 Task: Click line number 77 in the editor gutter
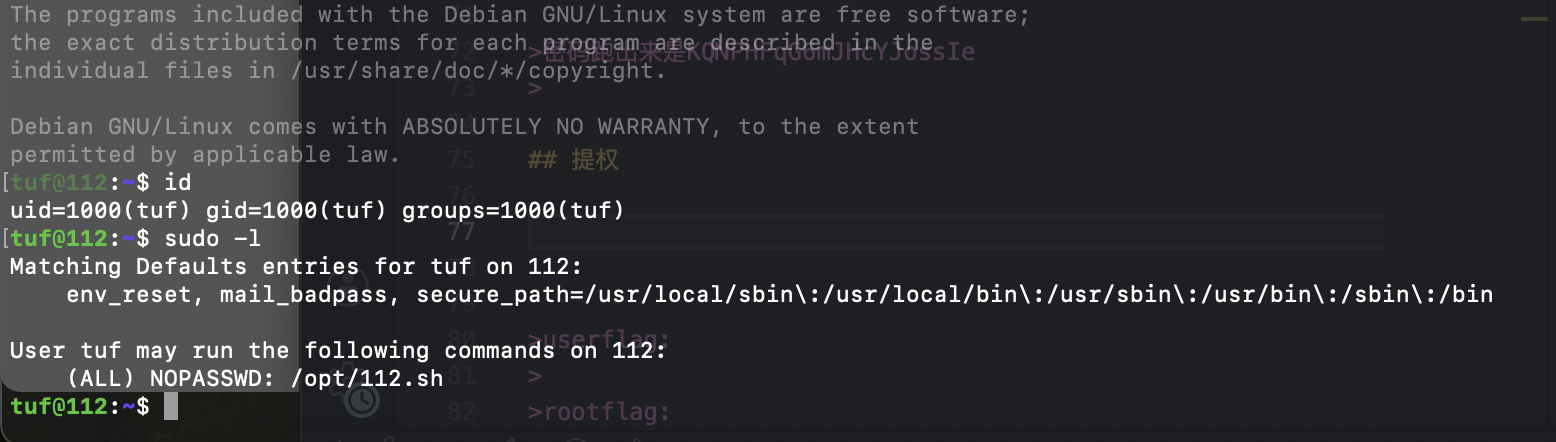[x=461, y=232]
